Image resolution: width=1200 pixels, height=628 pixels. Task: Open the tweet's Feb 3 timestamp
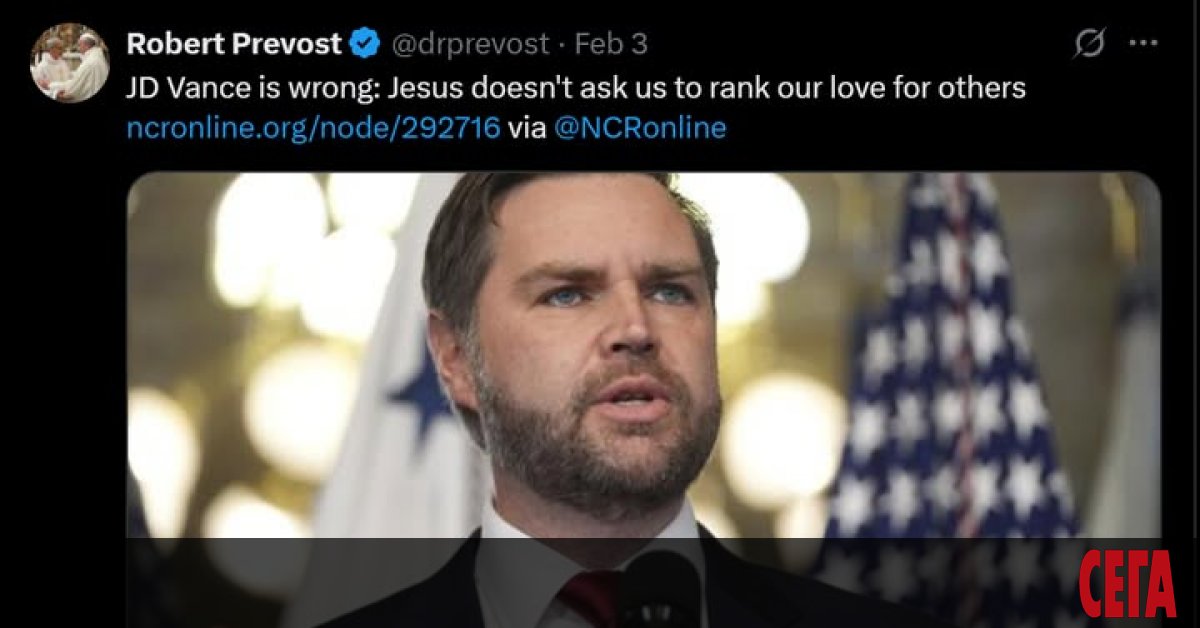click(611, 44)
